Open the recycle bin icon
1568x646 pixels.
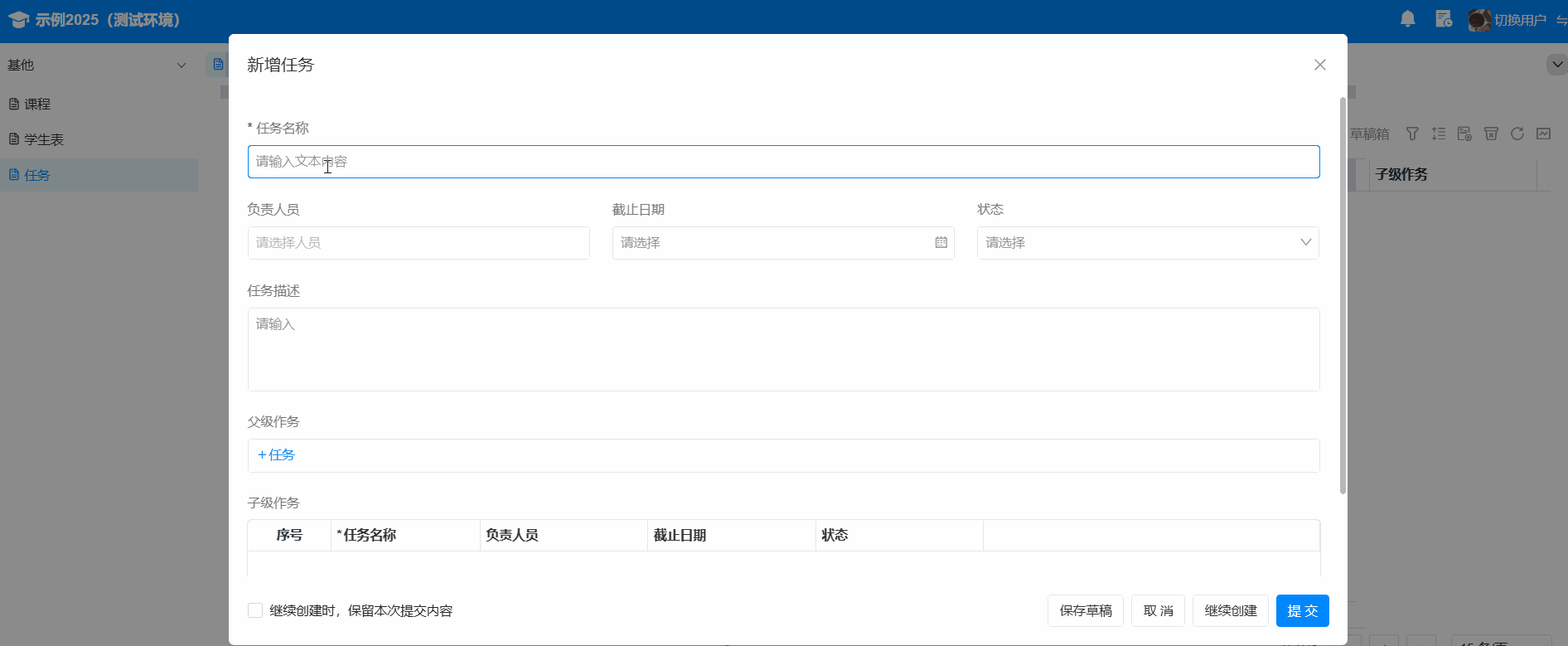1491,134
